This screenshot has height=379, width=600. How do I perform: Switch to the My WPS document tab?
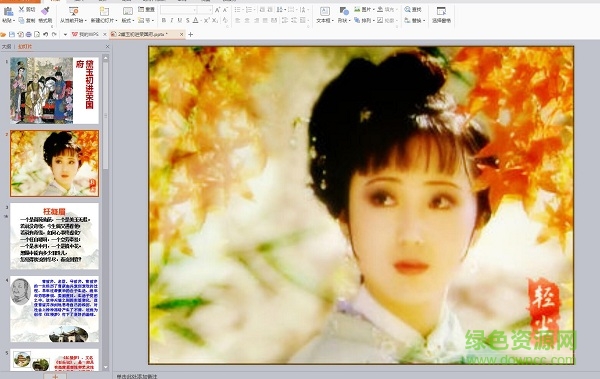pos(88,34)
